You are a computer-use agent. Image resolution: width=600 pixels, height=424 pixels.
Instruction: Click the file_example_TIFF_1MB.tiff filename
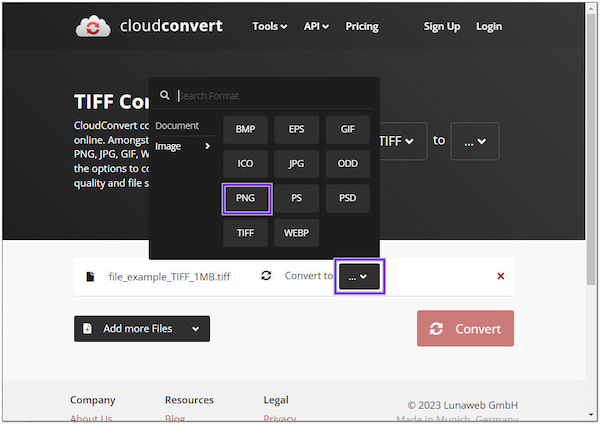[x=170, y=276]
